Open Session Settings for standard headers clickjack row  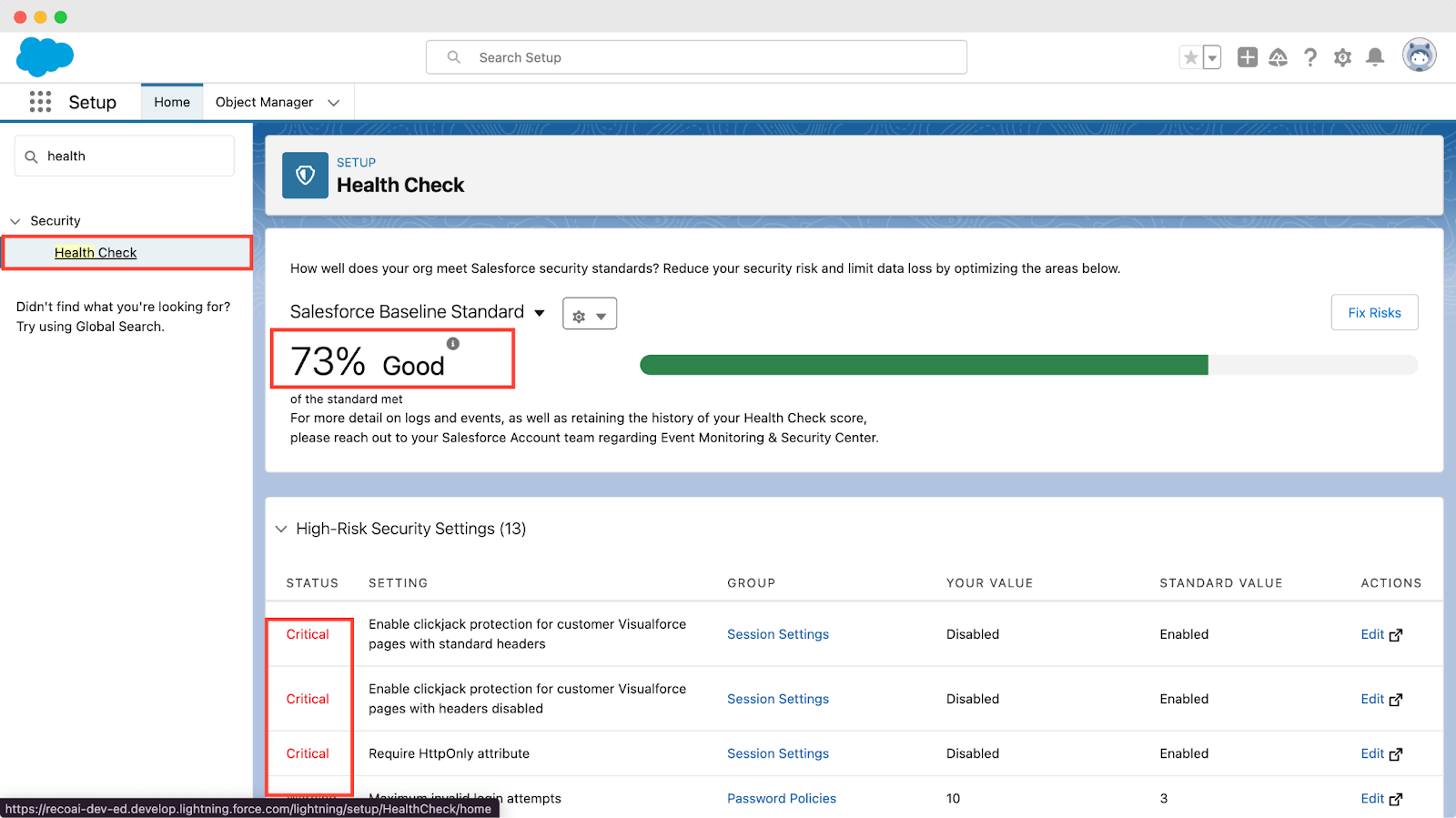[x=778, y=634]
